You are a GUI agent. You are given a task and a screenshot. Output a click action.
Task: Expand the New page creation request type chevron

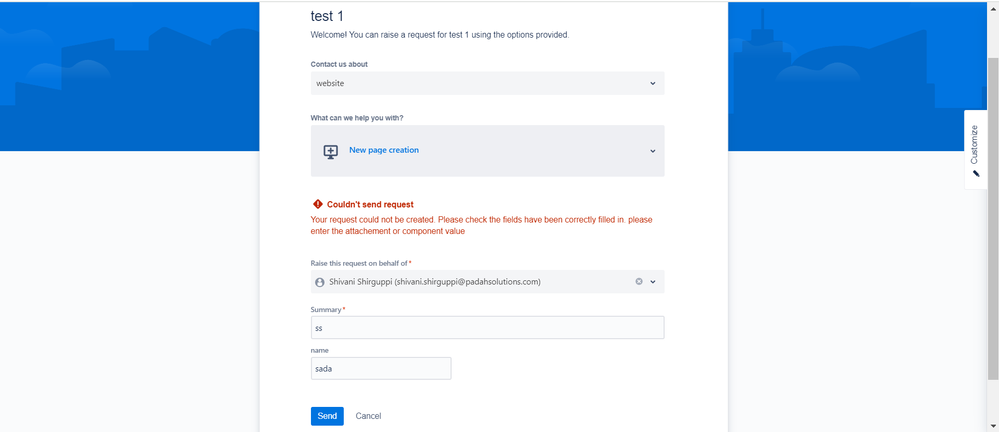click(x=652, y=151)
